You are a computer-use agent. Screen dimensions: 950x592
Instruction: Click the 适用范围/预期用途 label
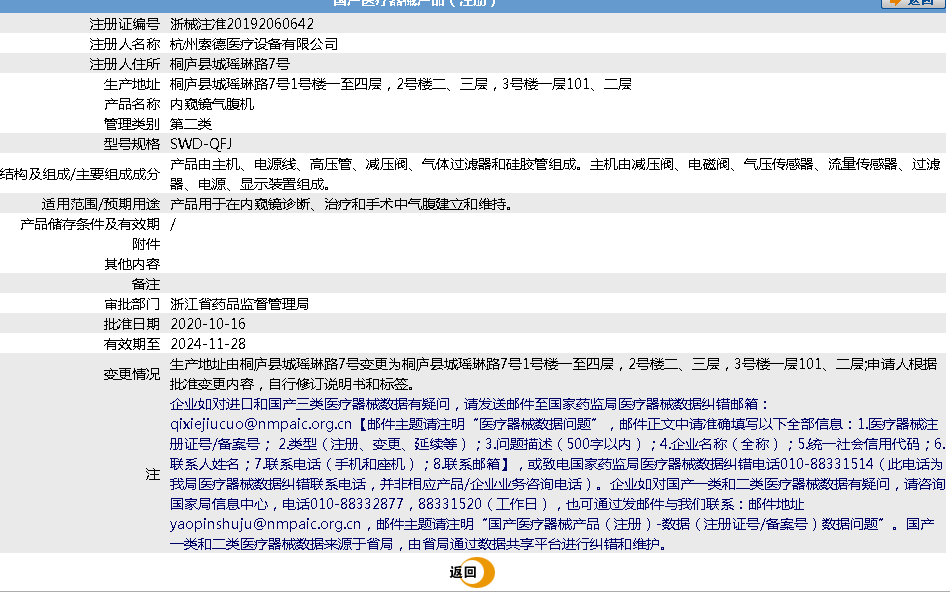coord(101,204)
